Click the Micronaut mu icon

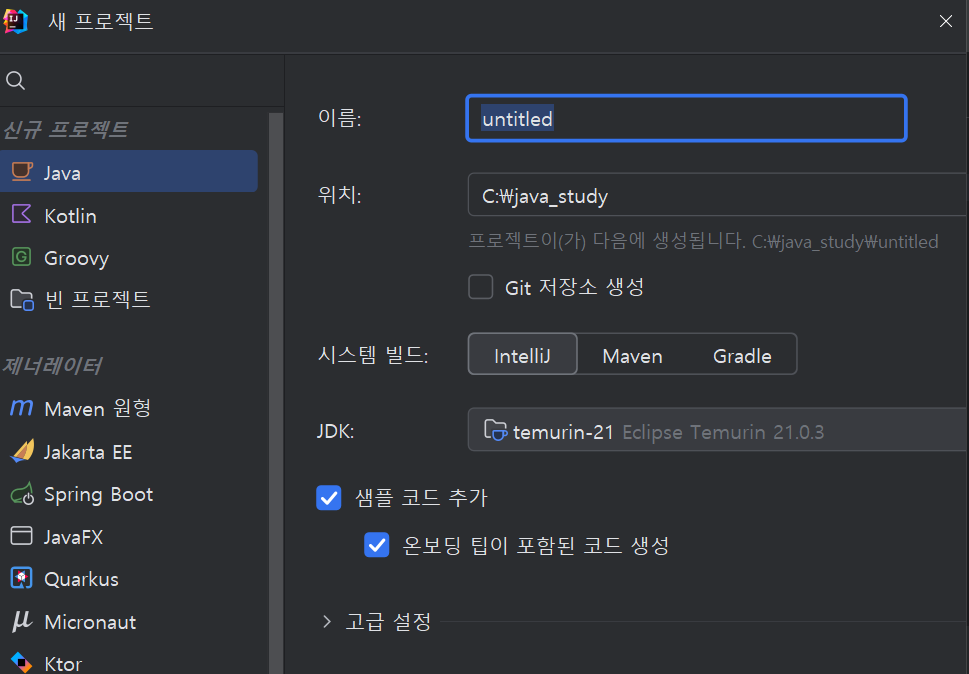coord(22,620)
